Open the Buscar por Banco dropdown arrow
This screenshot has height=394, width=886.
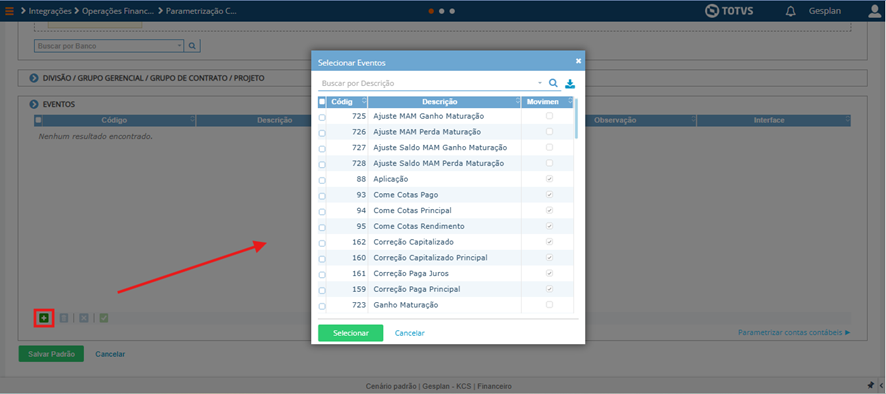click(x=179, y=46)
